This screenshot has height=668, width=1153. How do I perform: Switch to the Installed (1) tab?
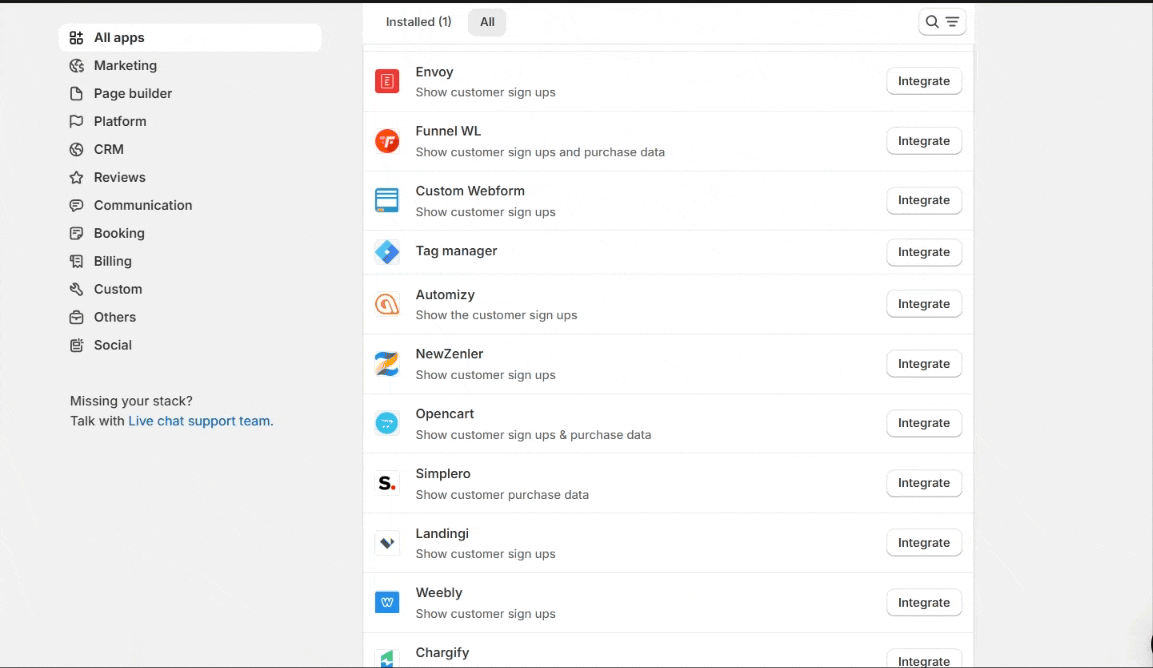(418, 22)
